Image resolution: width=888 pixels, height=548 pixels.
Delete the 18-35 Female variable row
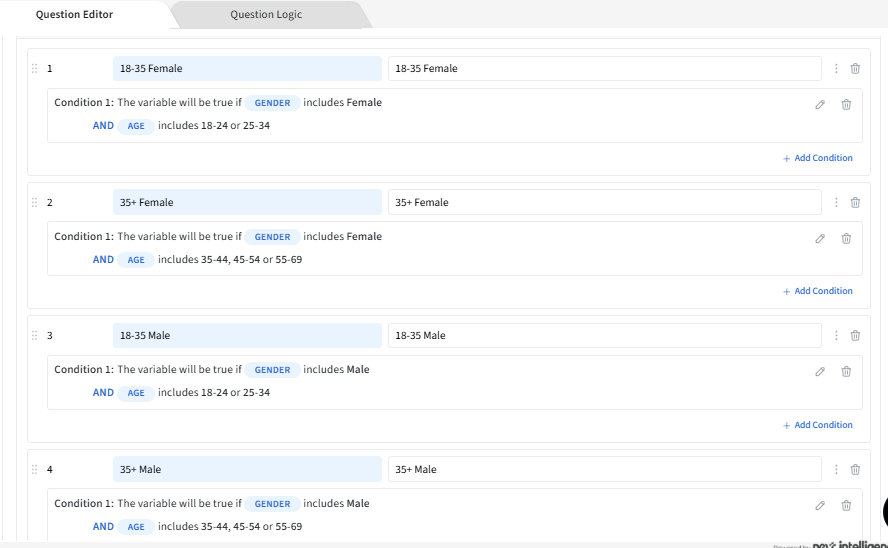tap(855, 69)
